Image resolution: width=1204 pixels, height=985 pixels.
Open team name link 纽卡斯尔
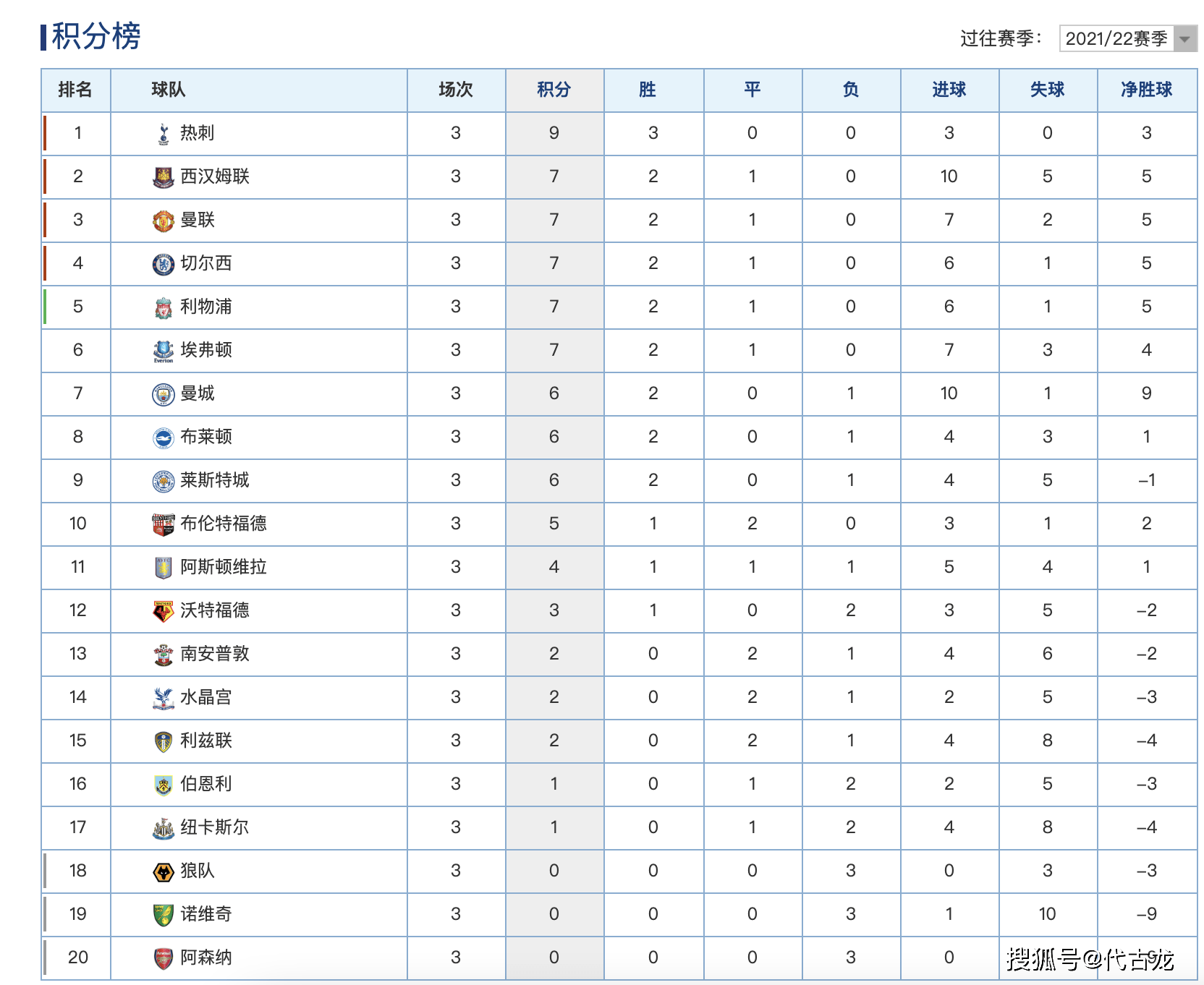215,827
